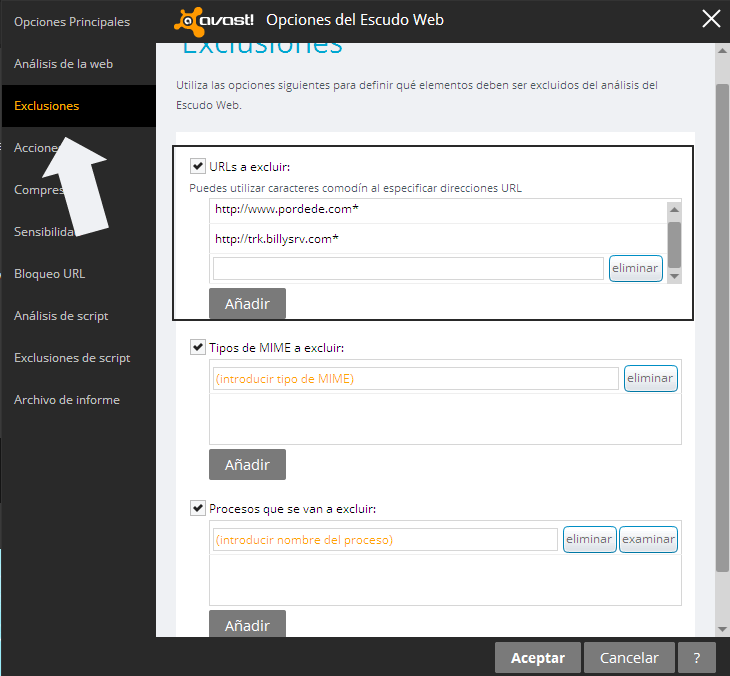
Task: Click examinar to browse for process
Action: point(648,539)
